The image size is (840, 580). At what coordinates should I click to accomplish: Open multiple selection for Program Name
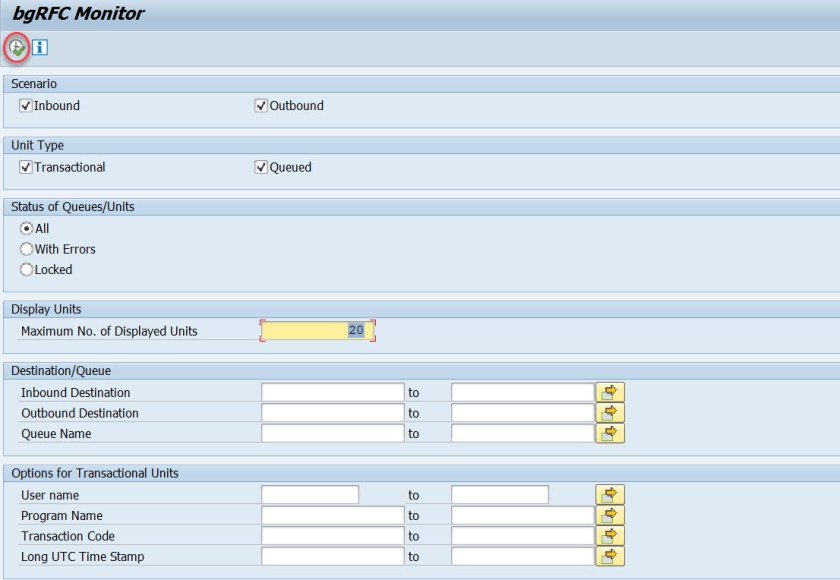click(x=610, y=515)
